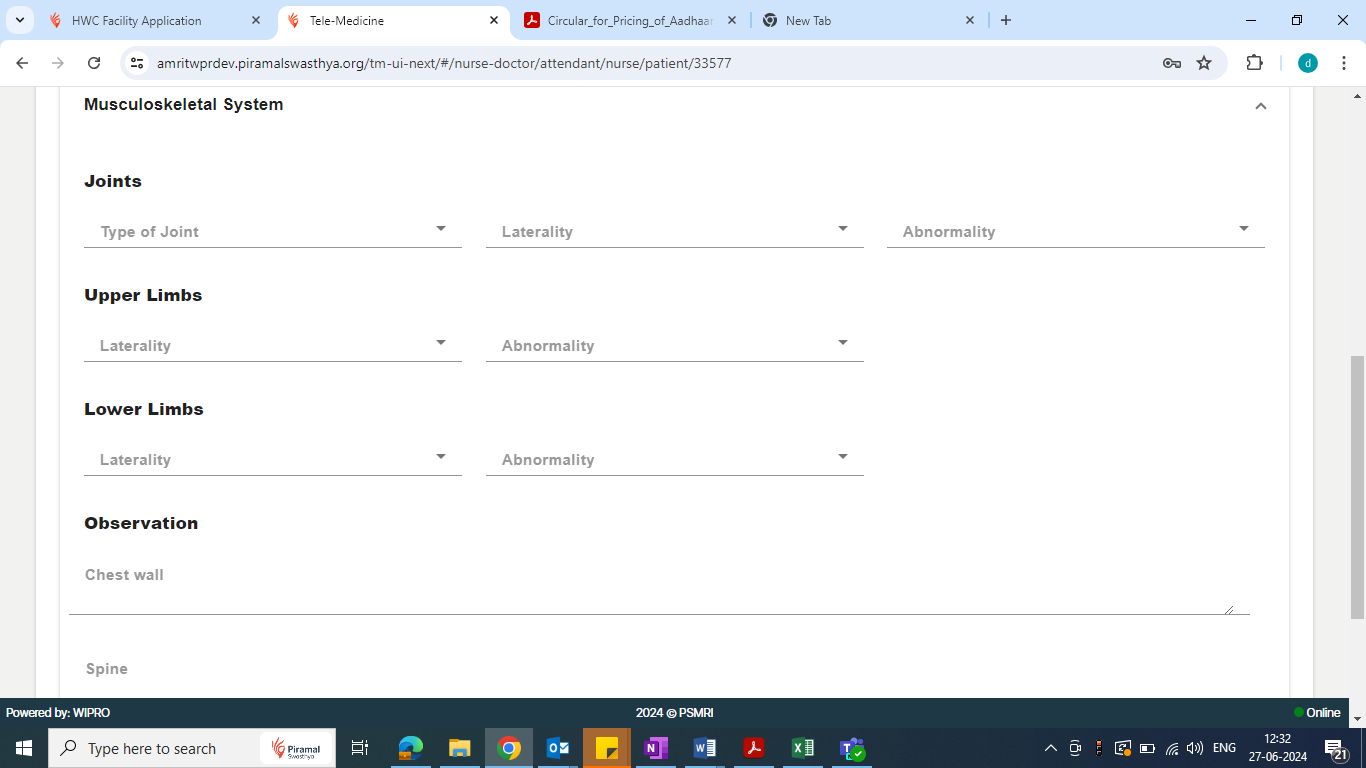Click the Spine observation field
This screenshot has height=768, width=1366.
pos(659,675)
